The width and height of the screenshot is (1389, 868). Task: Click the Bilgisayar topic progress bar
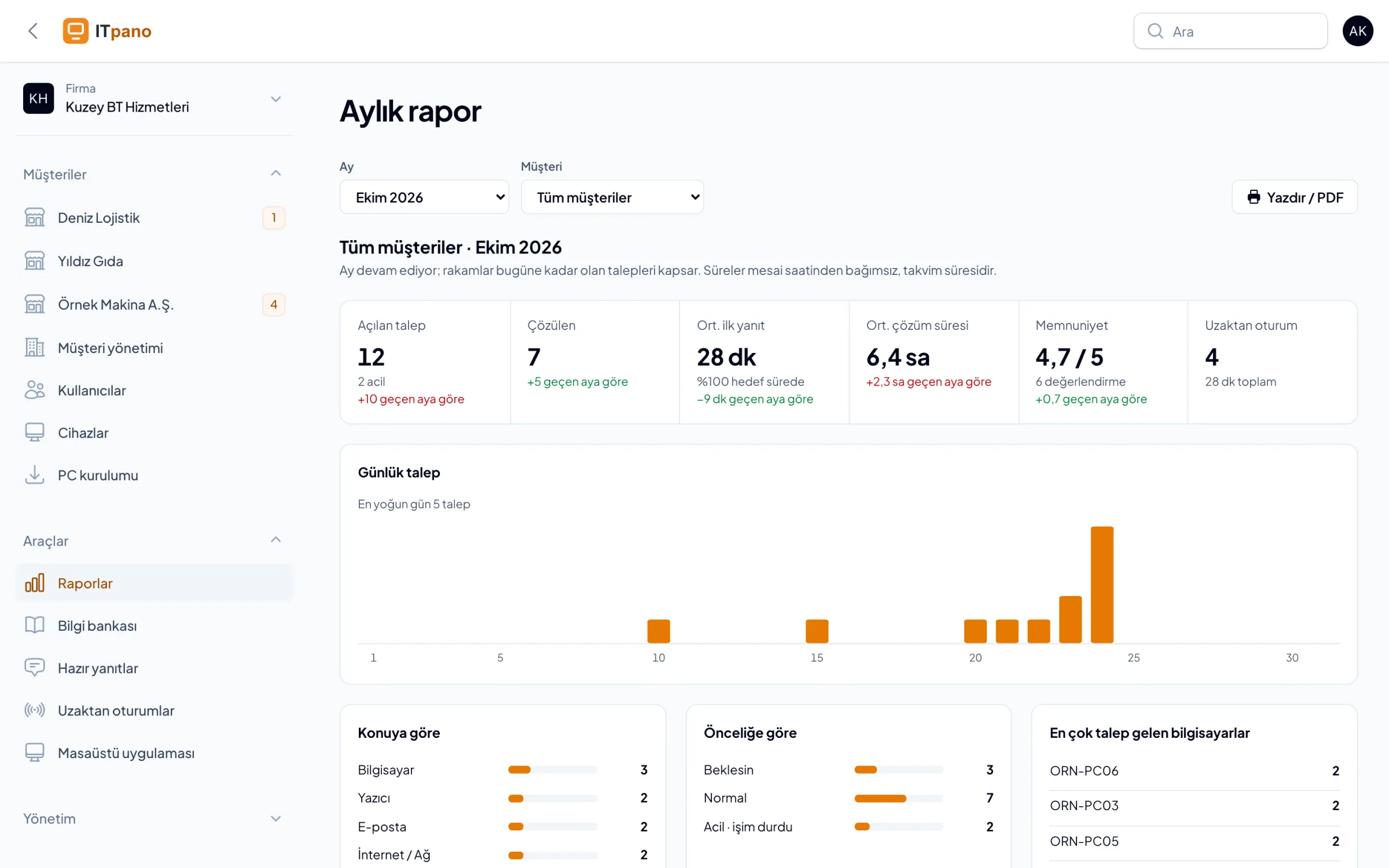coord(553,770)
